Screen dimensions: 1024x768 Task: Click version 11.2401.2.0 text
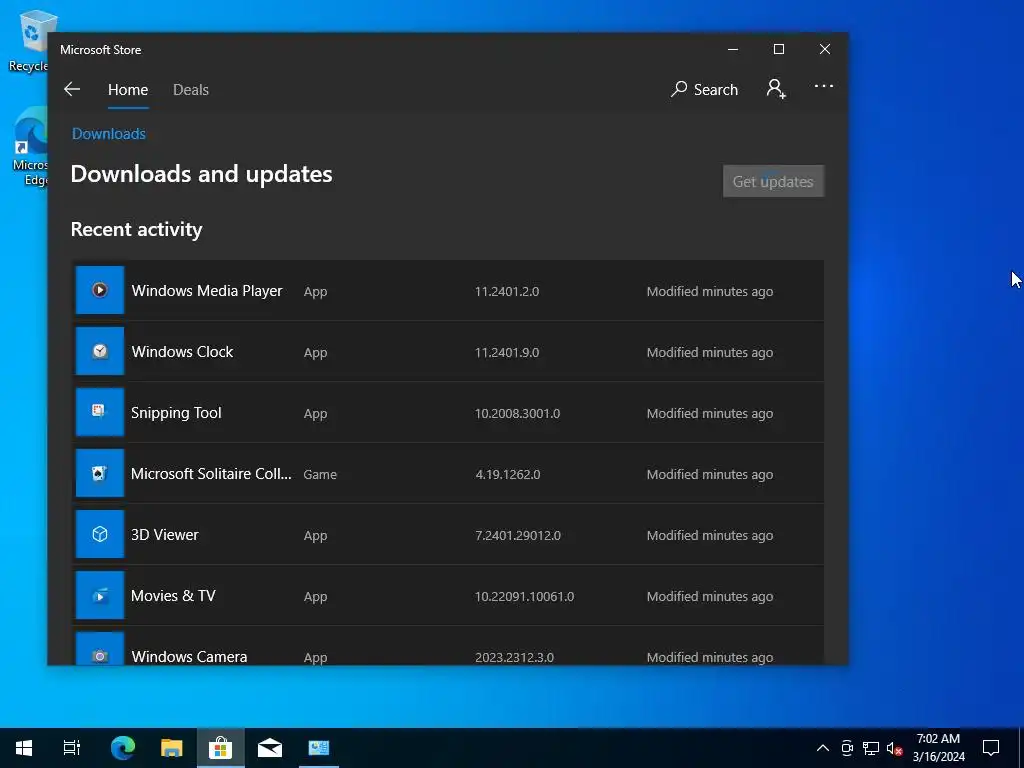pos(507,292)
